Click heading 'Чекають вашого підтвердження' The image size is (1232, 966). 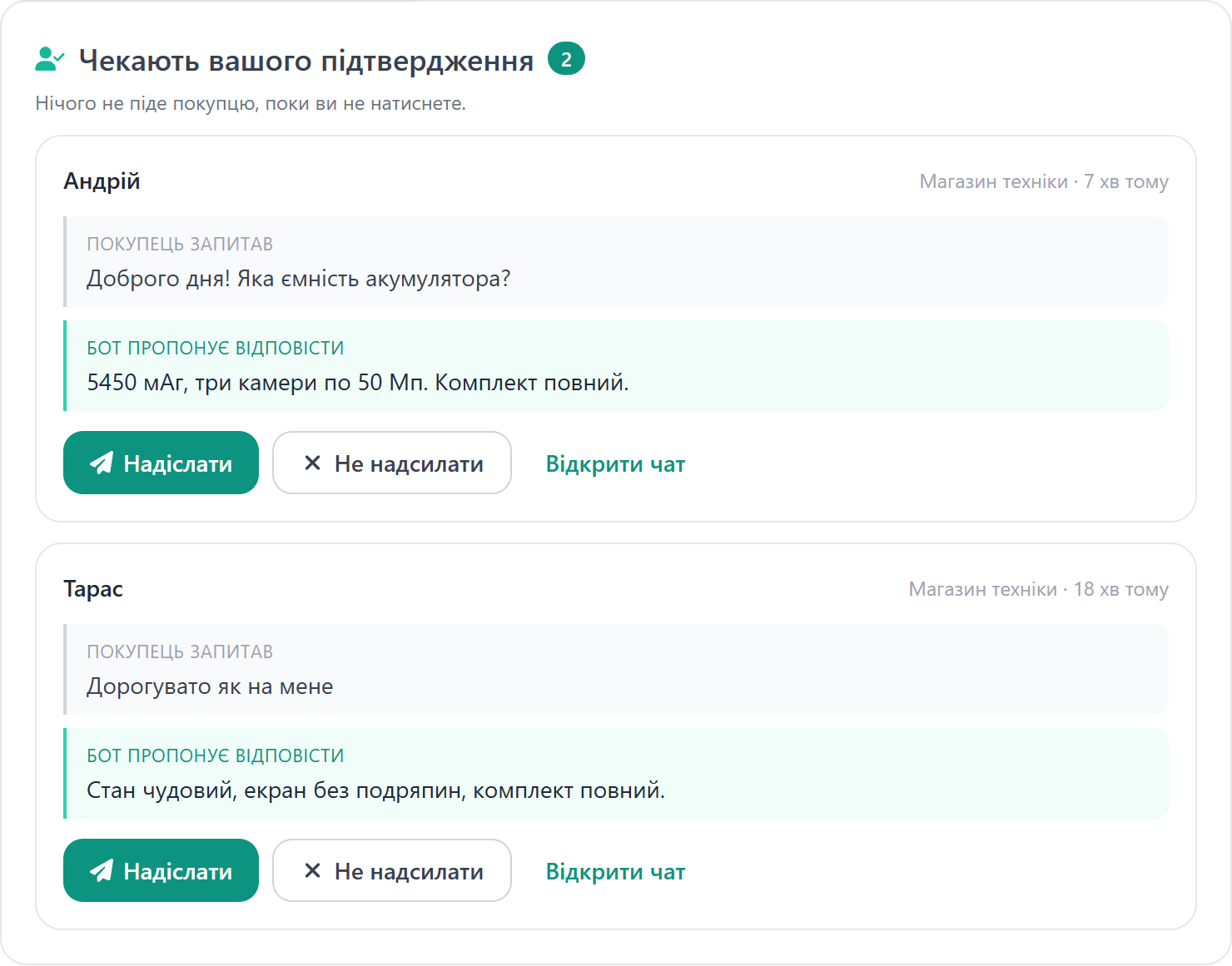(x=306, y=61)
